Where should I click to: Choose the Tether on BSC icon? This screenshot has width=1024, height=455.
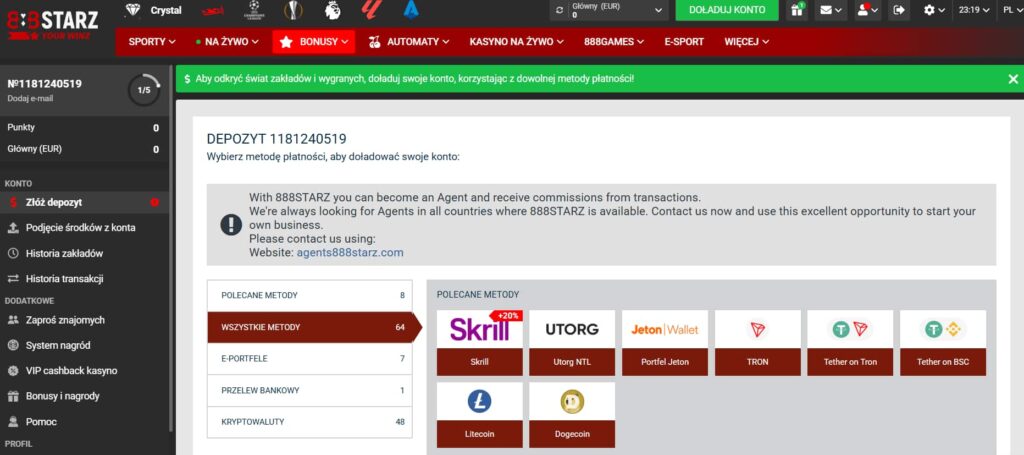tap(943, 329)
